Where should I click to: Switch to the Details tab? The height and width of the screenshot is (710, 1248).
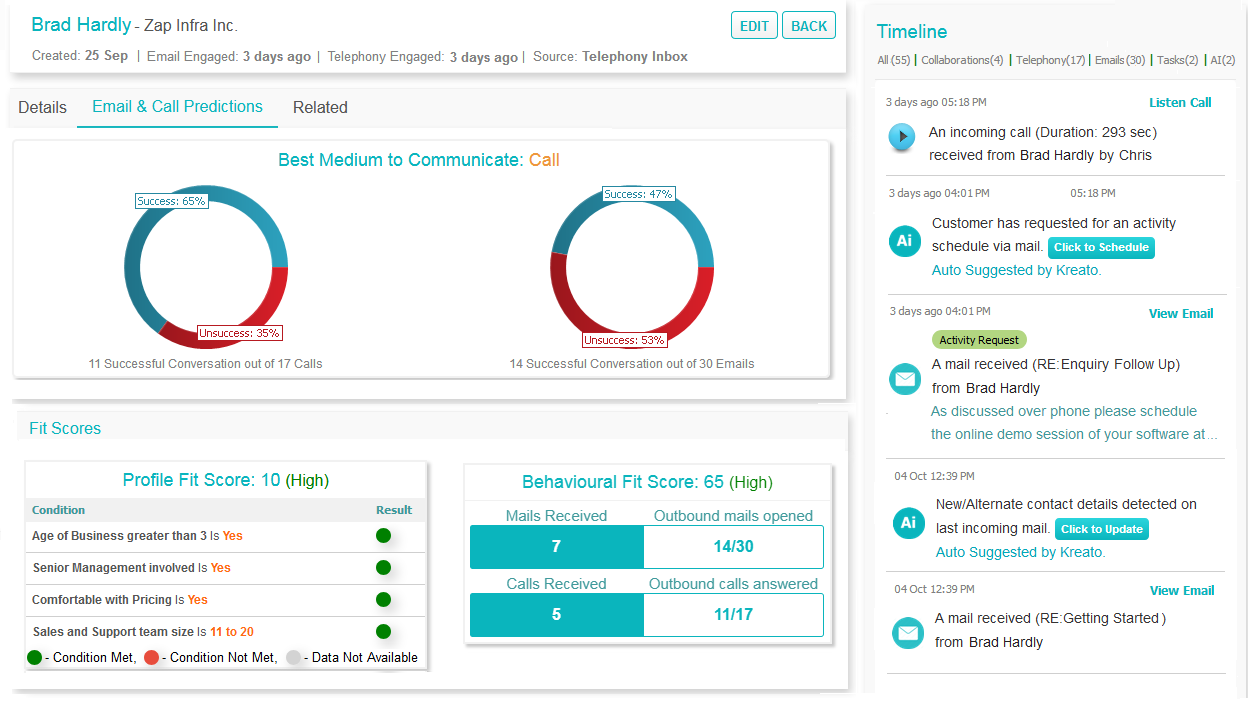[x=42, y=107]
